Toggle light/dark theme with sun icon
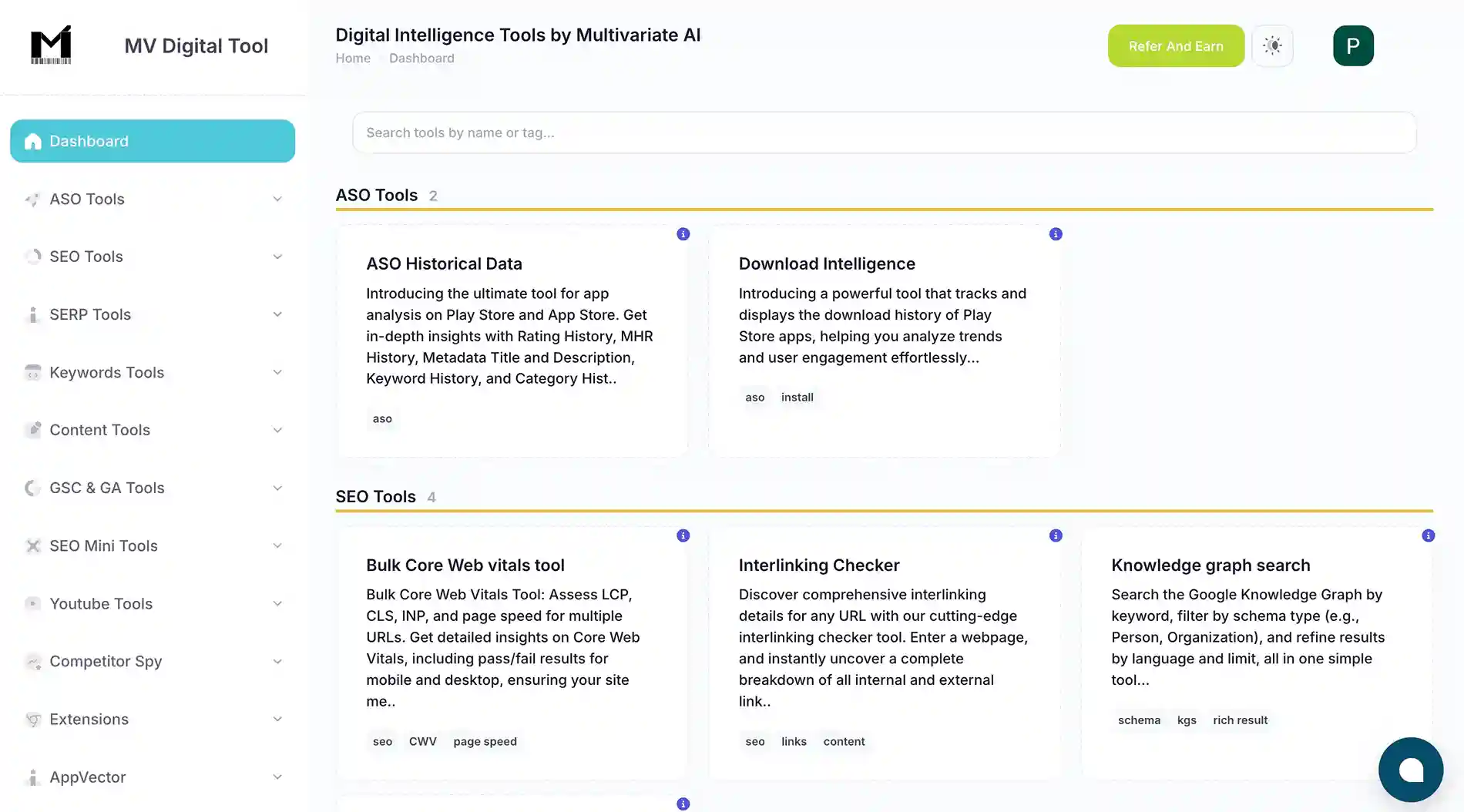This screenshot has height=812, width=1464. pos(1272,45)
